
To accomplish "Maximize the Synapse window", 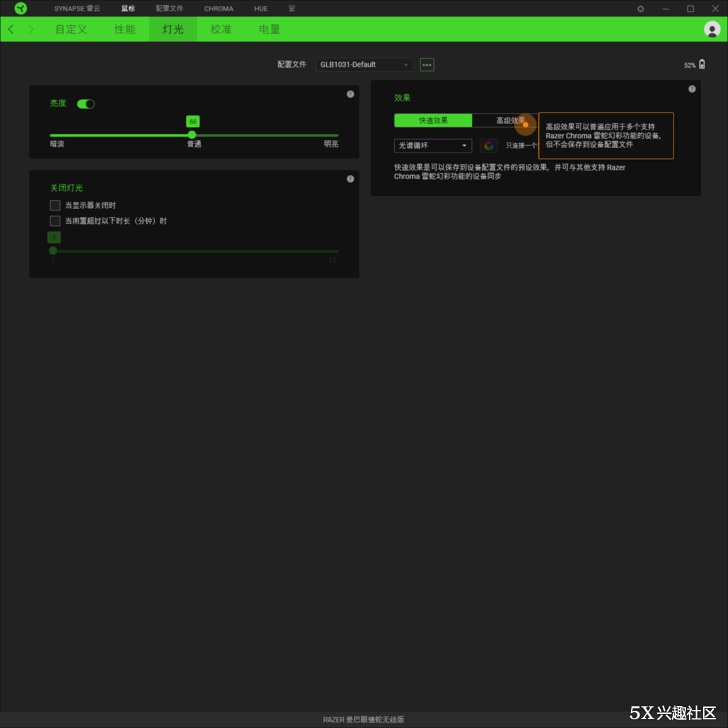I will coord(690,8).
